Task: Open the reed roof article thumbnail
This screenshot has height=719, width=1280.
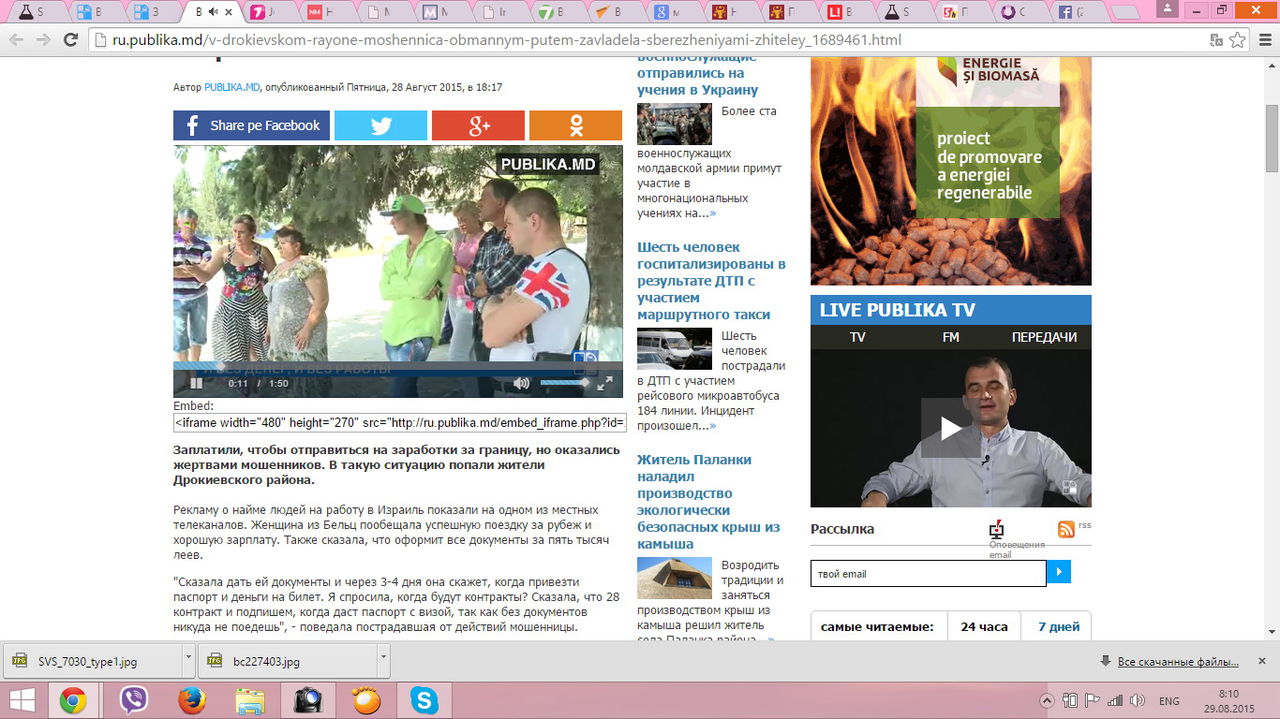Action: click(674, 578)
